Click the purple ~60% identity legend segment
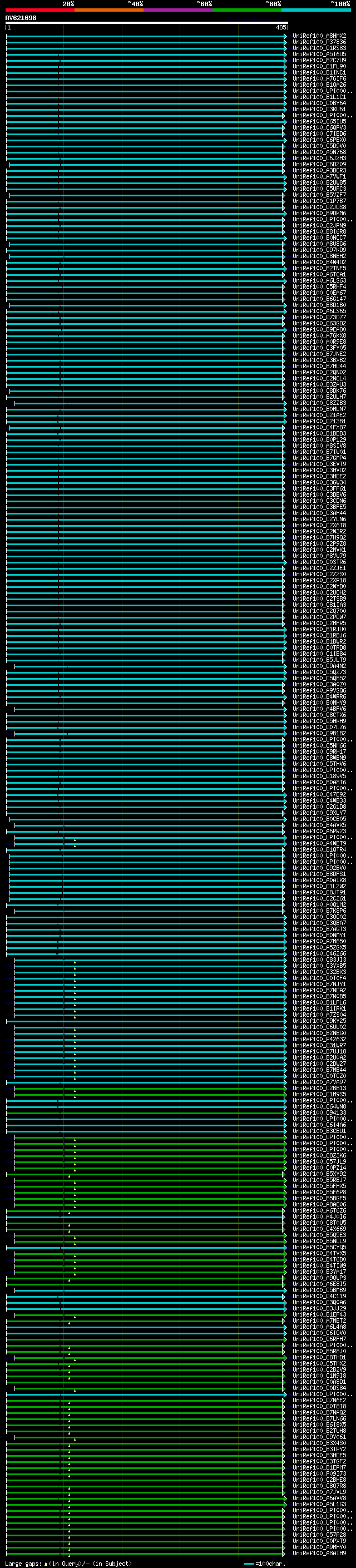Image resolution: width=356 pixels, height=1568 pixels. click(177, 10)
